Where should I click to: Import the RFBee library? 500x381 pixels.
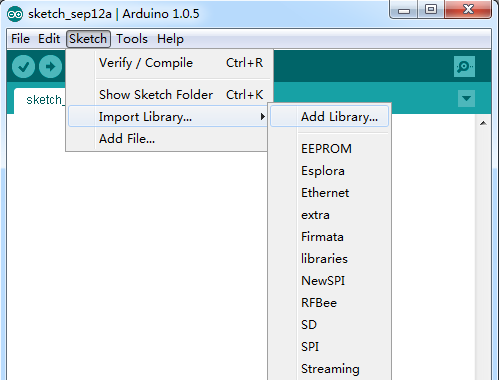click(329, 303)
